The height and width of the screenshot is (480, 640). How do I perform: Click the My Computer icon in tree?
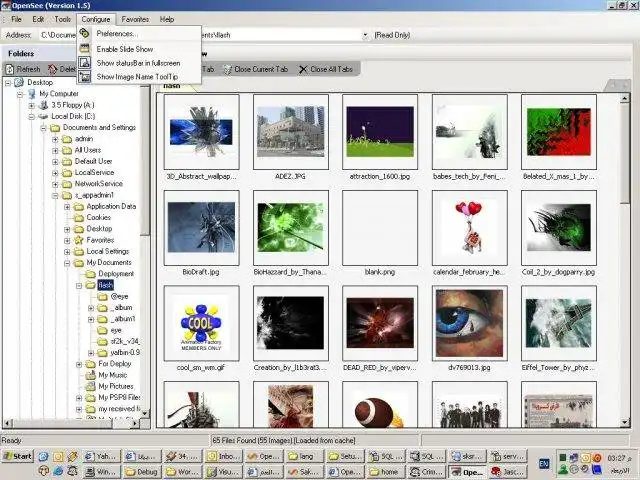31,93
